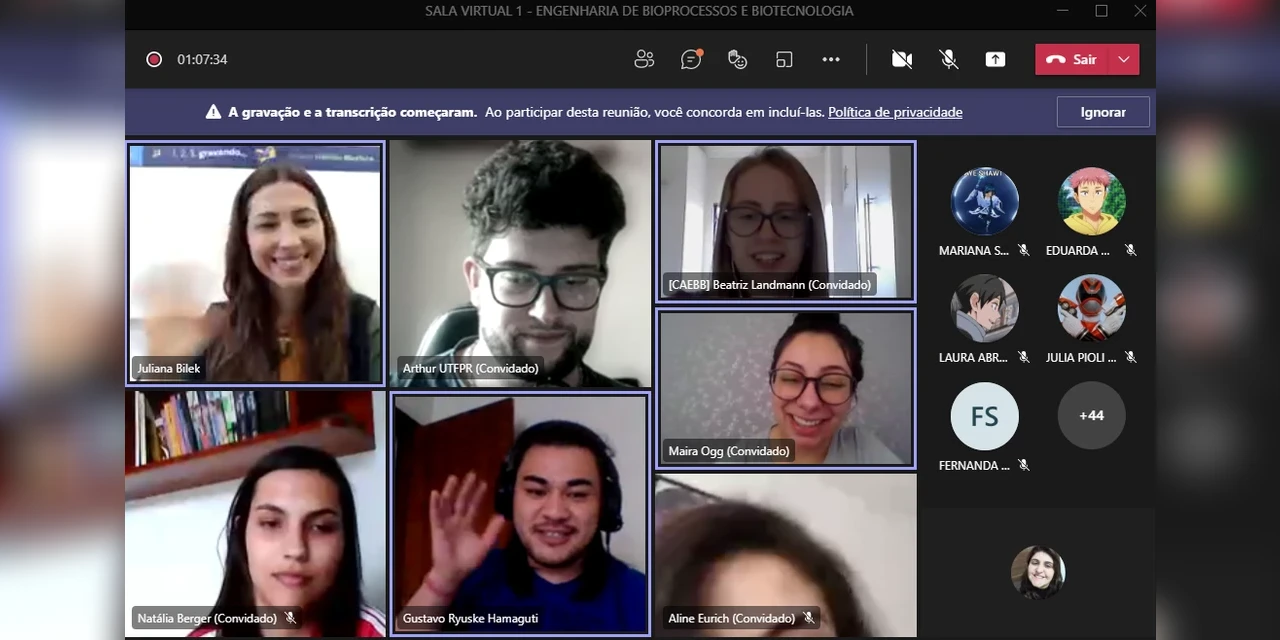The image size is (1280, 640).
Task: Select the Arthur UTFPR video tile
Action: 520,263
